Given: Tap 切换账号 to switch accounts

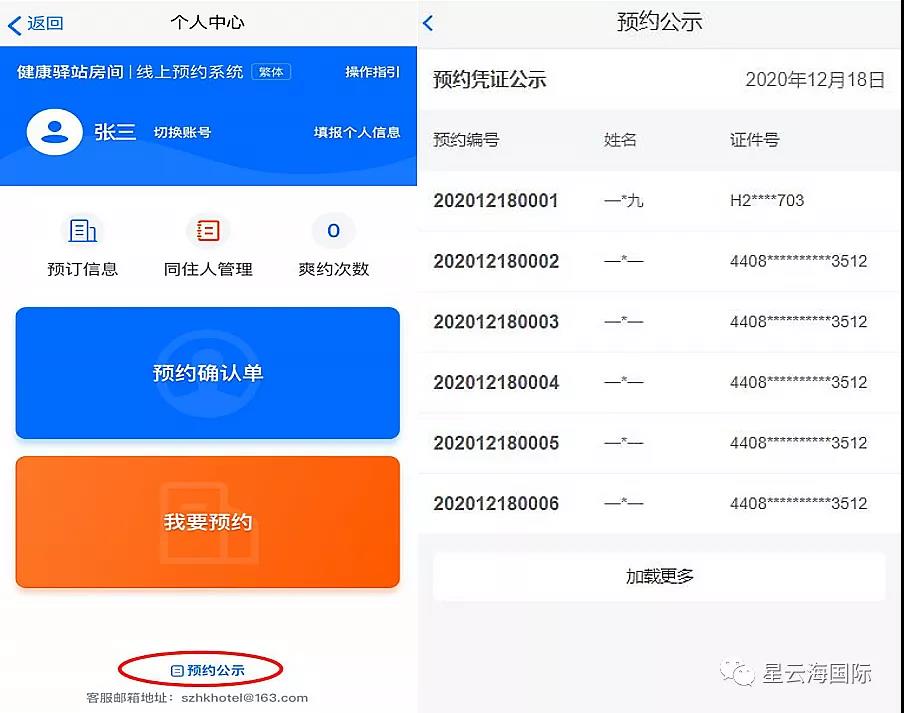Looking at the screenshot, I should tap(167, 132).
